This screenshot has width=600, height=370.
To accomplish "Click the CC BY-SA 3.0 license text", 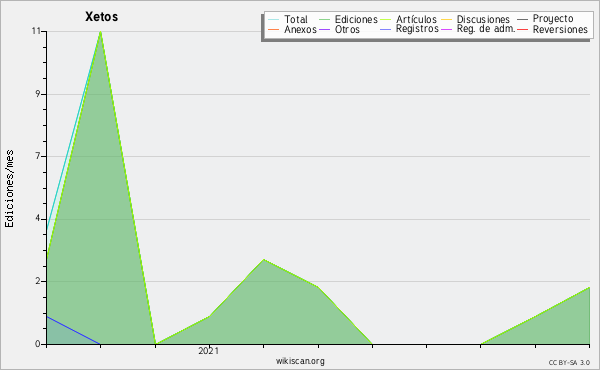I will point(569,362).
